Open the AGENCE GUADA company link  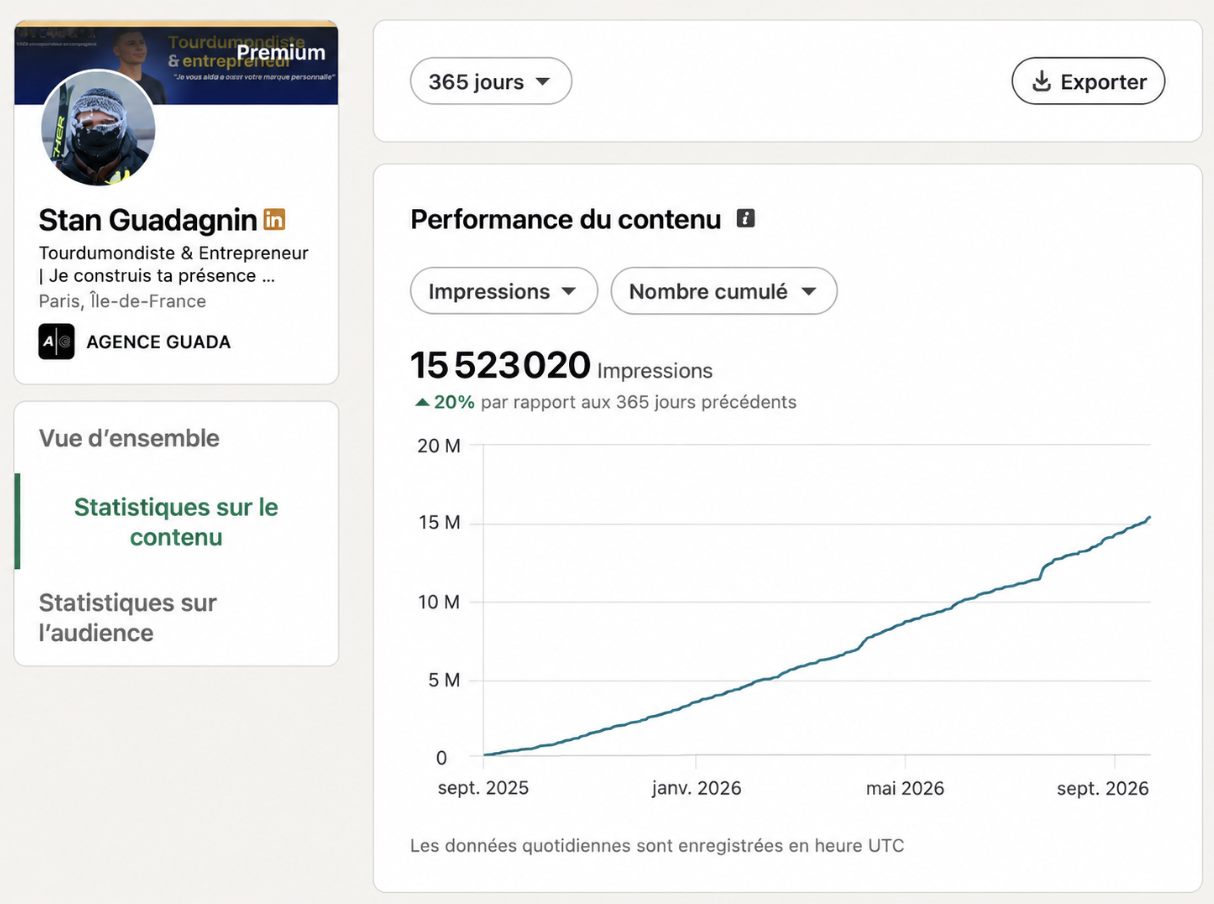tap(158, 342)
